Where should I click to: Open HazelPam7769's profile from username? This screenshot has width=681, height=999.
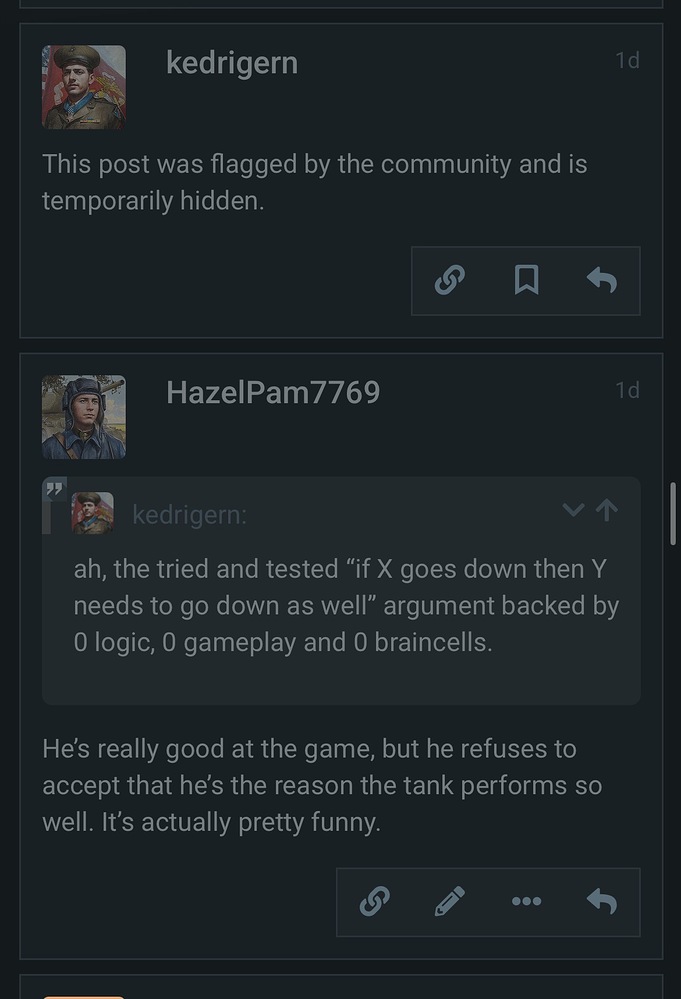point(273,392)
